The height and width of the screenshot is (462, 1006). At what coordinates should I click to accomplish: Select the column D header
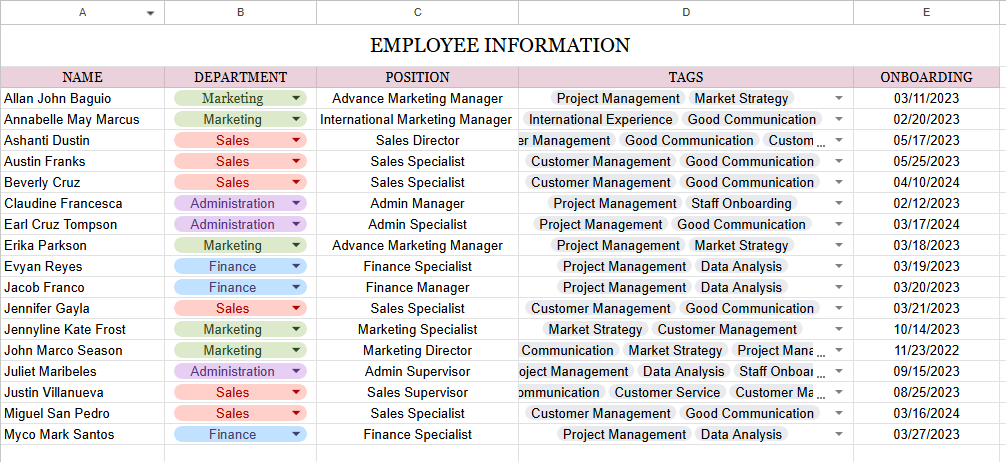(686, 12)
